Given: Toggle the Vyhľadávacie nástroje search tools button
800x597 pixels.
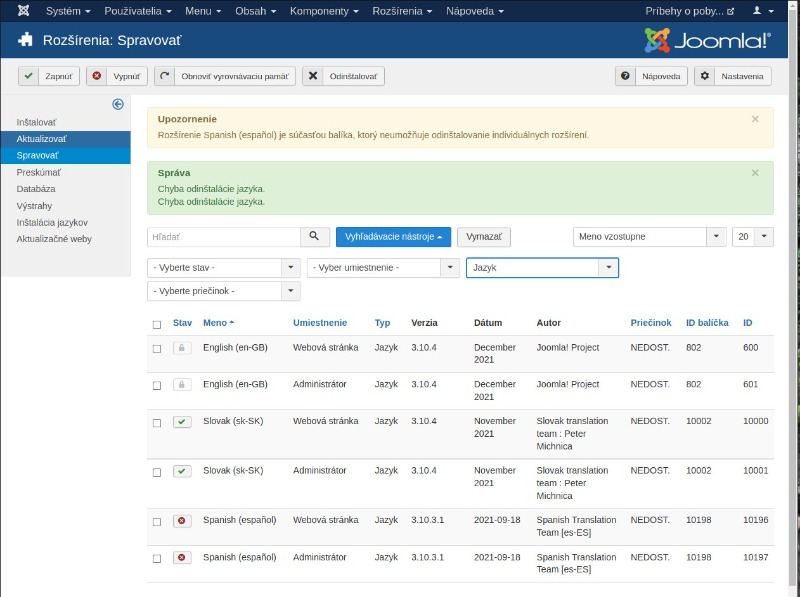Looking at the screenshot, I should tap(393, 237).
